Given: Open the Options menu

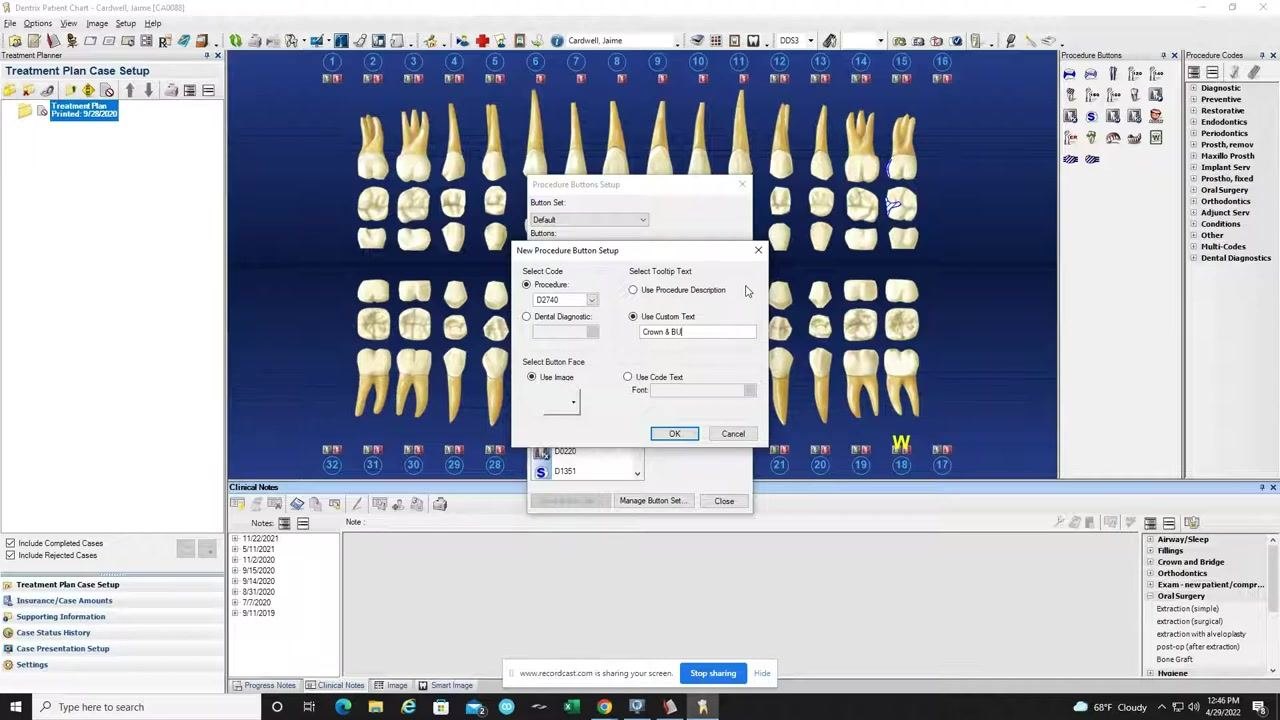Looking at the screenshot, I should 38,23.
